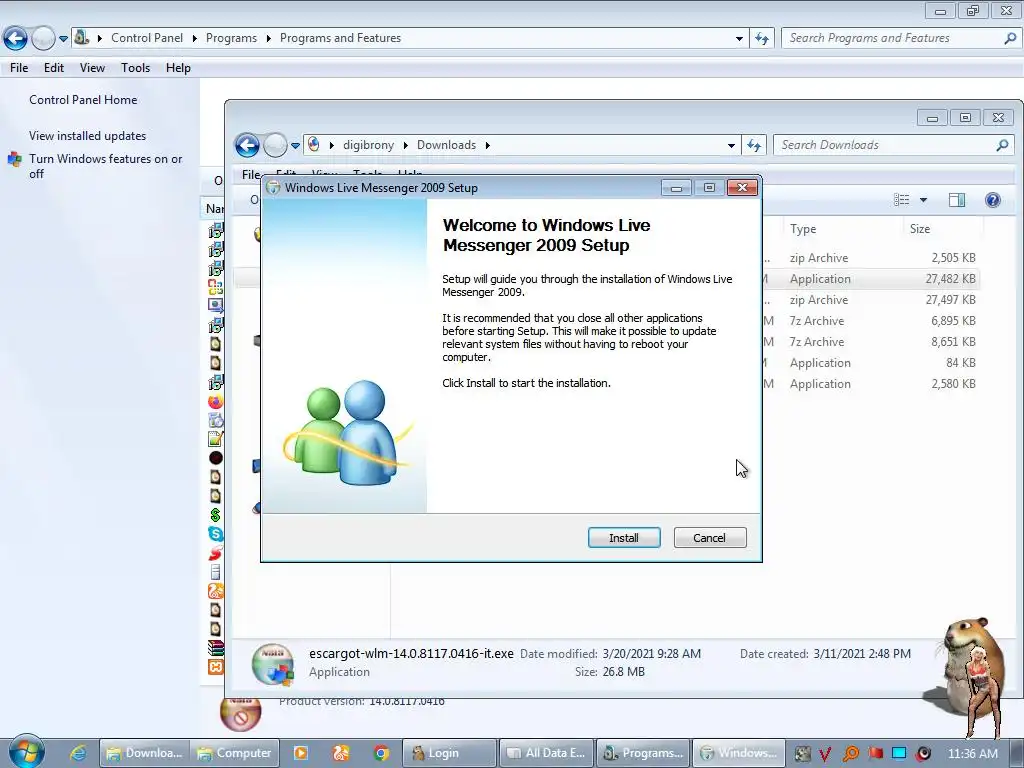Screen dimensions: 1024x768
Task: Launch Internet Explorer from the taskbar
Action: tap(78, 753)
